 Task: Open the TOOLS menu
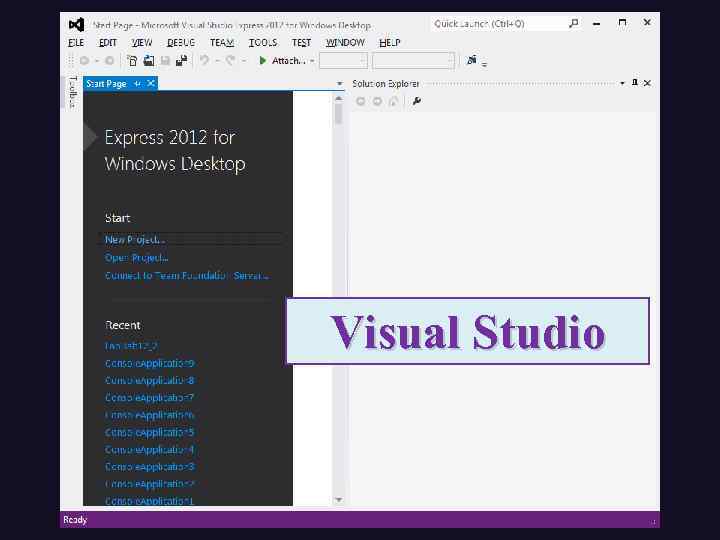(263, 43)
